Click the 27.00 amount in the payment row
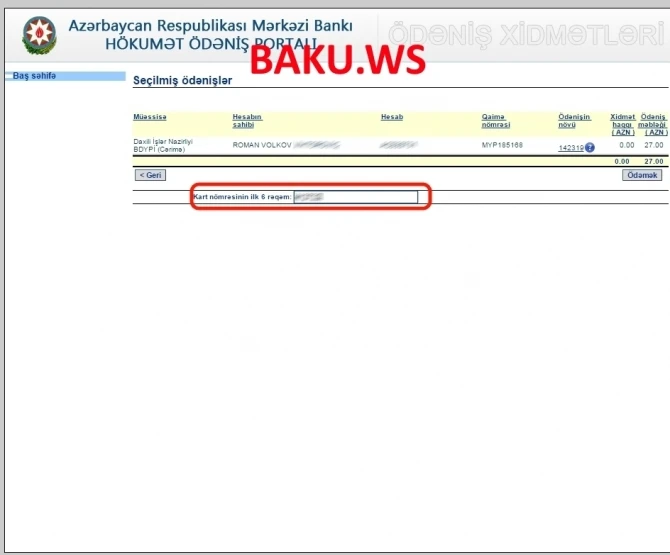This screenshot has width=670, height=555. pos(654,145)
